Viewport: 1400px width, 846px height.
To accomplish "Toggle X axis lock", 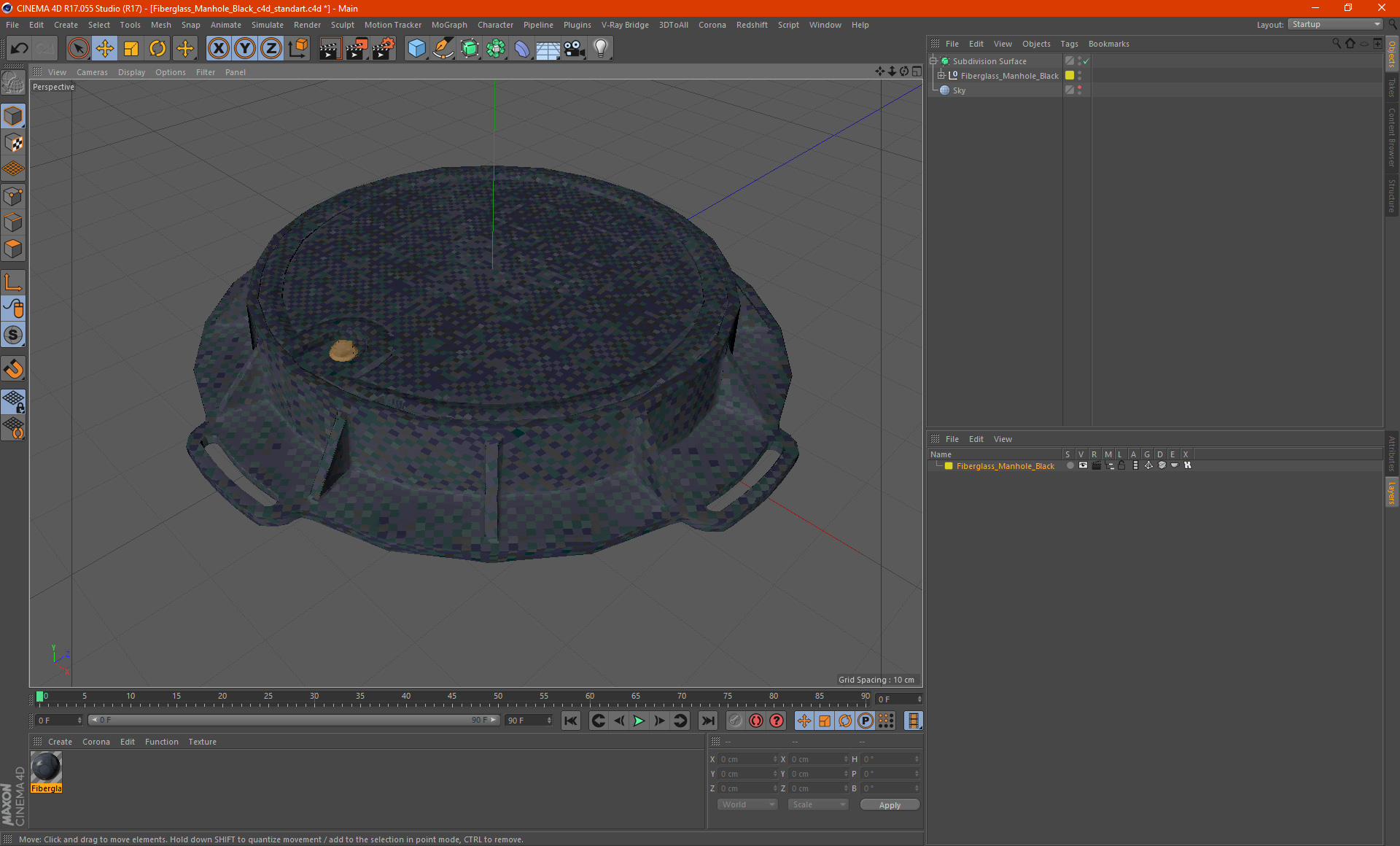I will (x=218, y=48).
